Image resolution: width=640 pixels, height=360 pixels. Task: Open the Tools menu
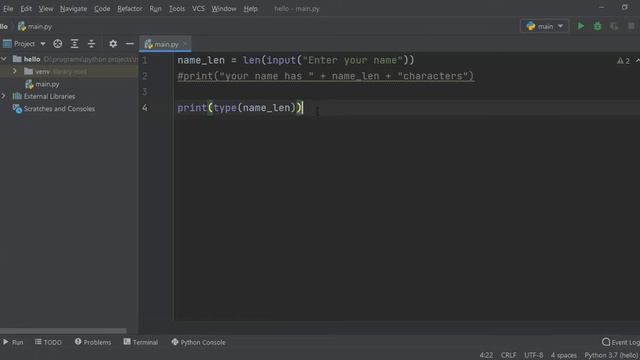tap(177, 9)
